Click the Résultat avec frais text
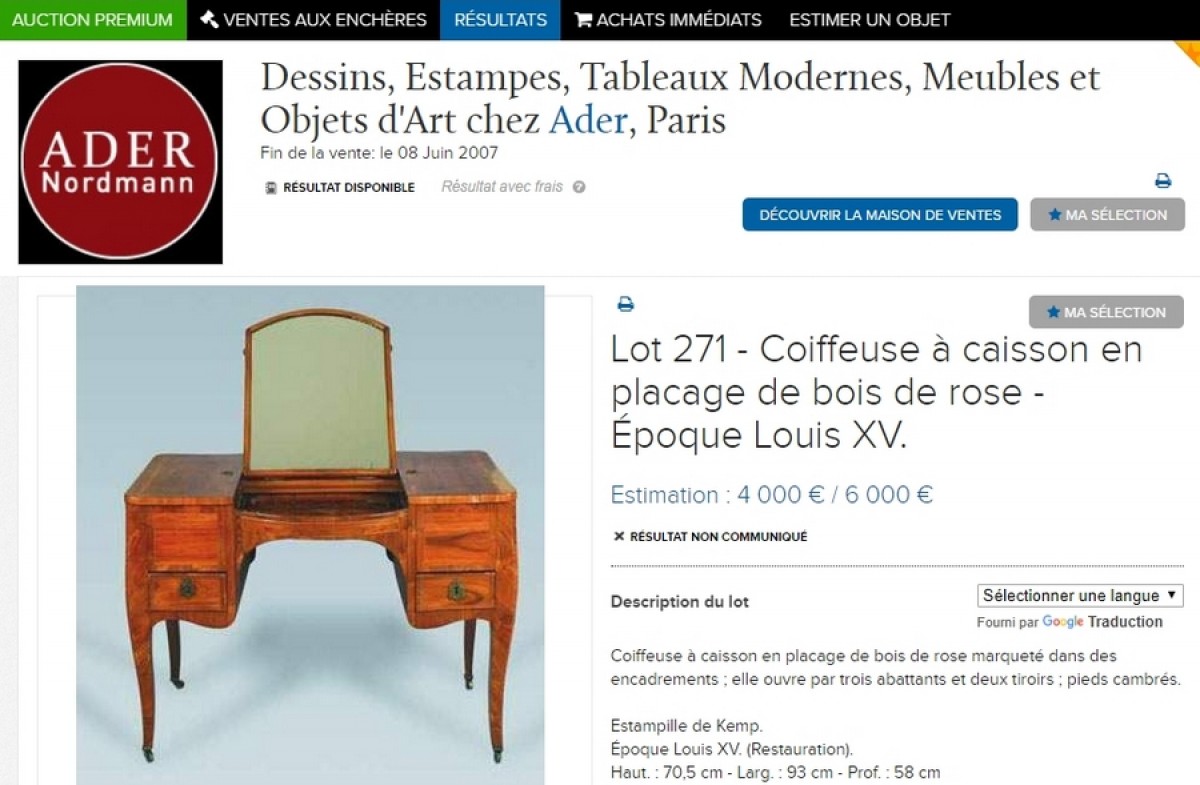 coord(502,187)
